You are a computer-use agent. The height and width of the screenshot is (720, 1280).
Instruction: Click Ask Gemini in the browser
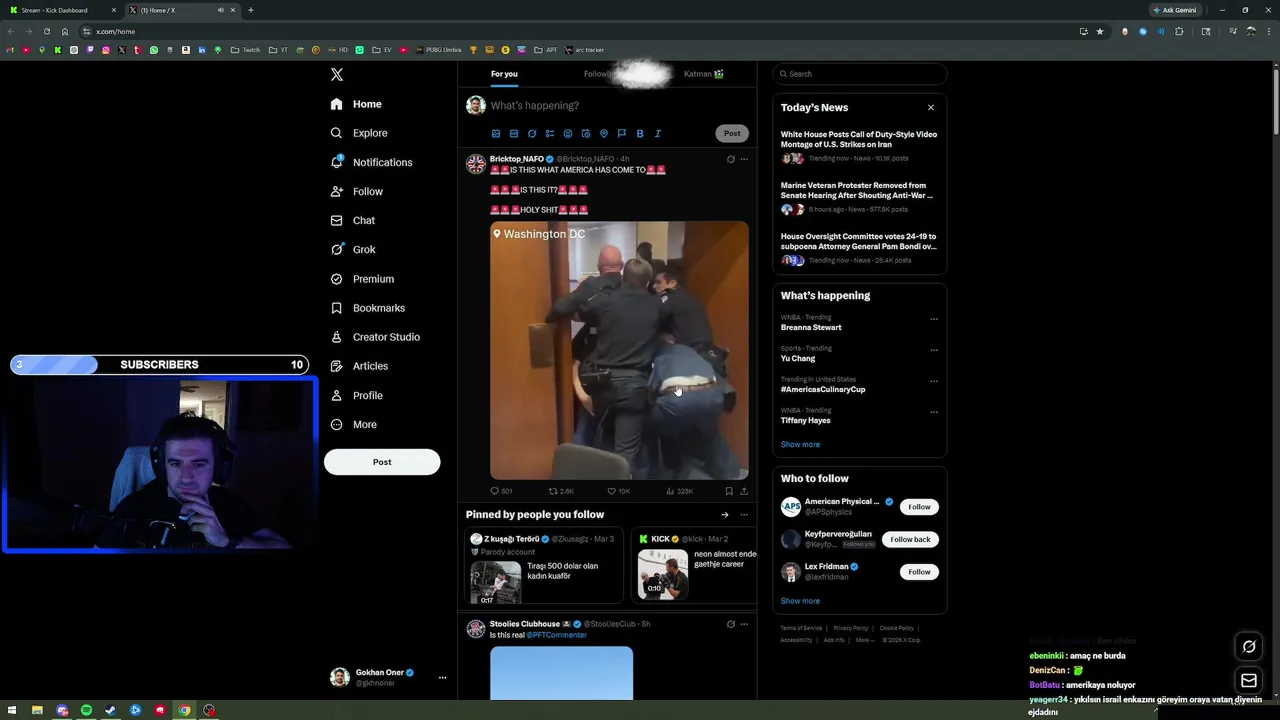[x=1175, y=10]
